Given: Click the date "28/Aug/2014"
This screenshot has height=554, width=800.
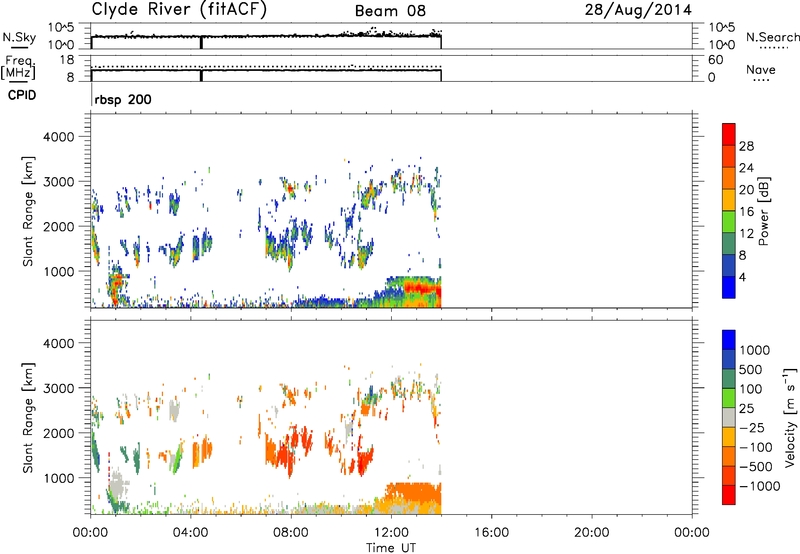Looking at the screenshot, I should [638, 10].
